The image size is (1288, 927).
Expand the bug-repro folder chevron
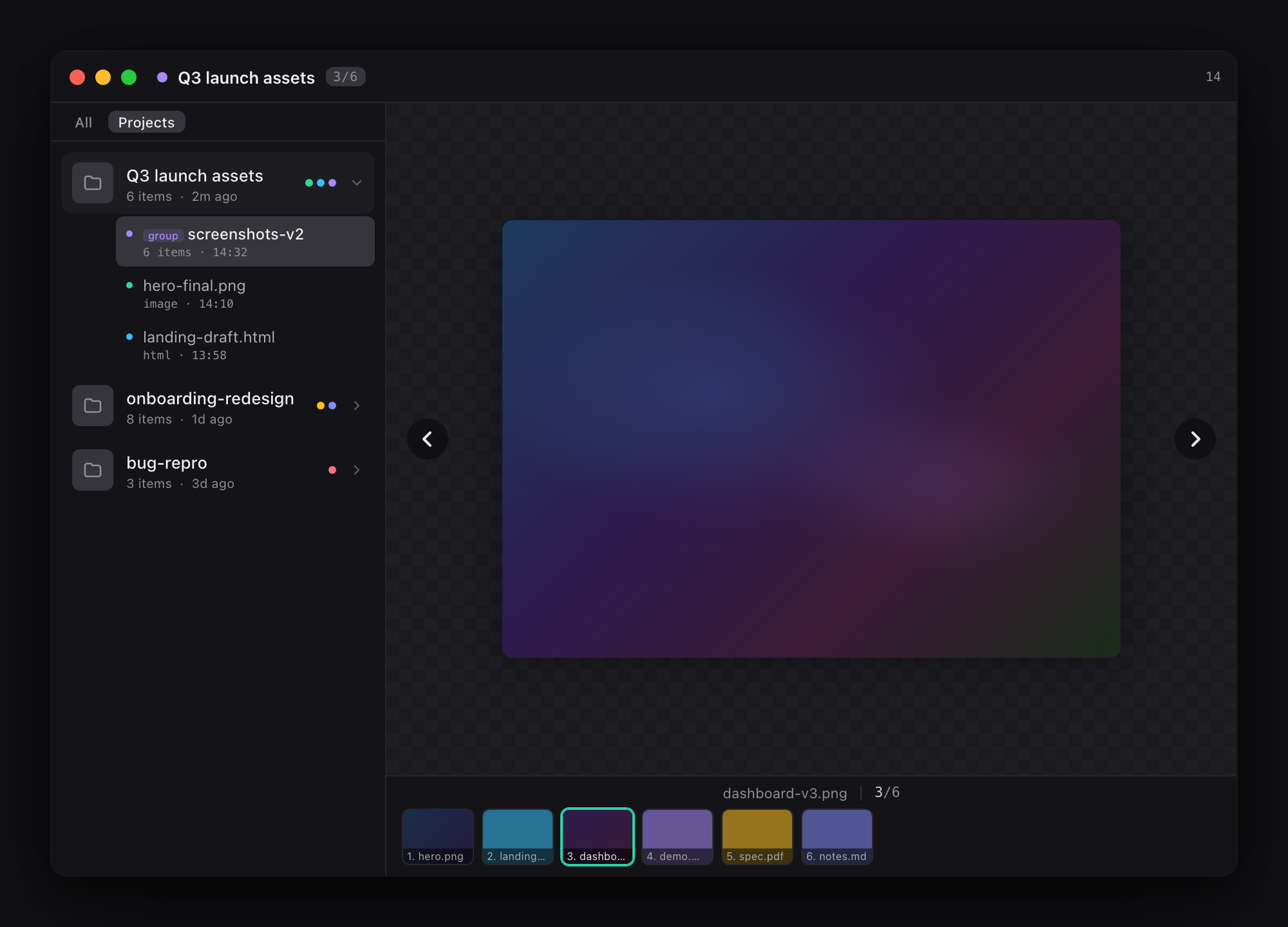click(357, 470)
